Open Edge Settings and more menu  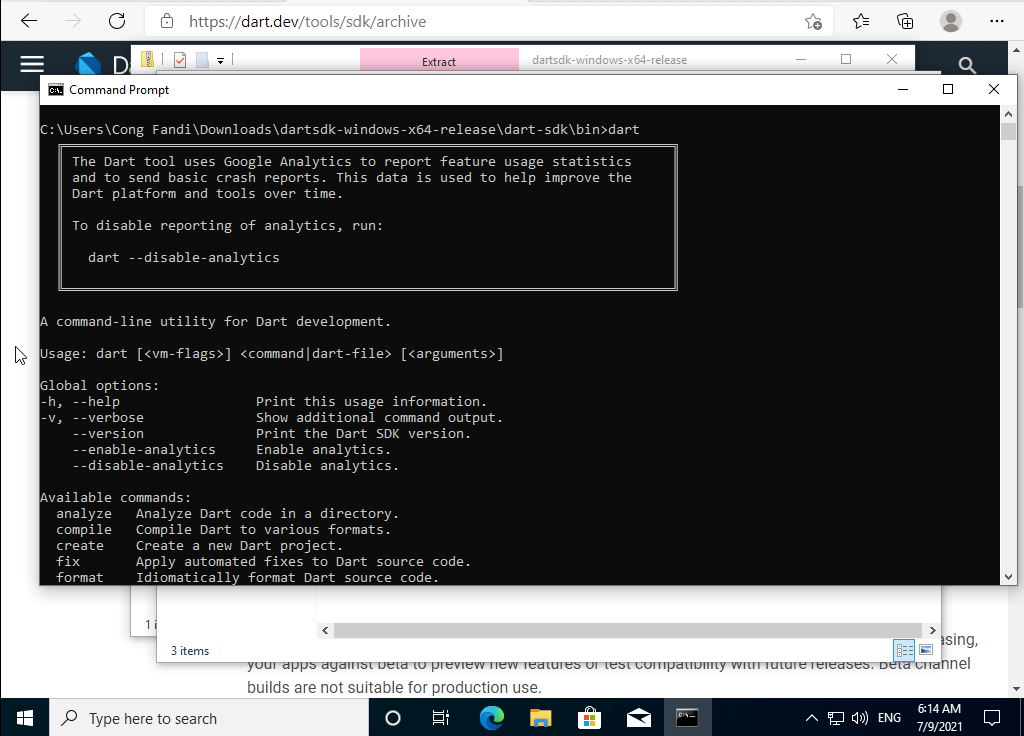point(997,22)
